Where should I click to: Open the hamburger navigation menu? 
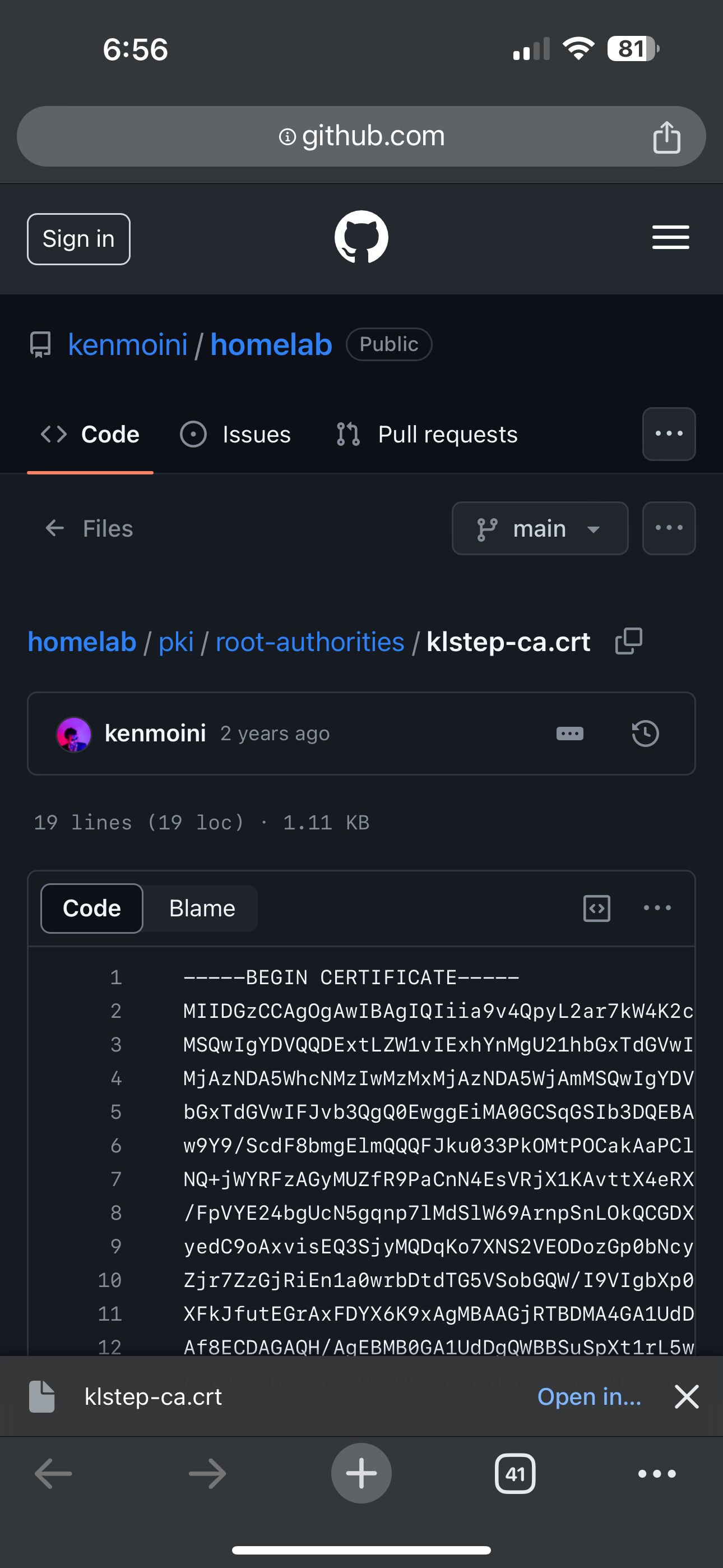[x=670, y=237]
